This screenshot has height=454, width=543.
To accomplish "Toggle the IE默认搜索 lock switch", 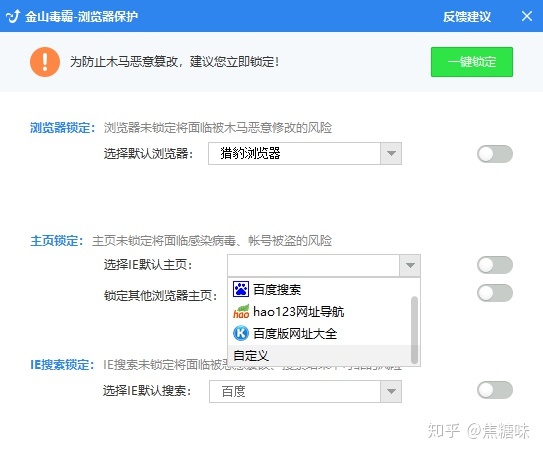I will click(x=495, y=390).
